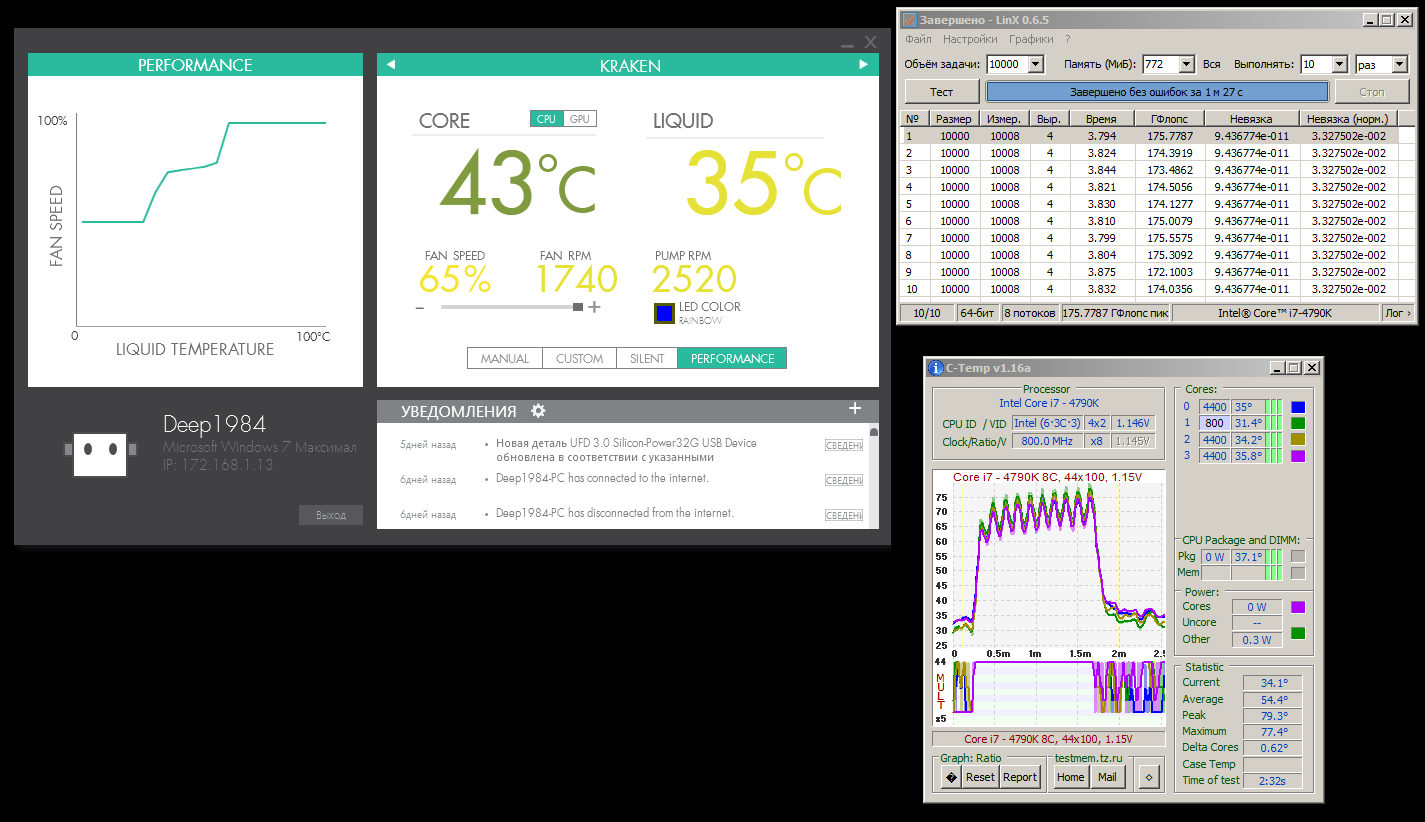Viewport: 1425px width, 822px height.
Task: Click the core 1 frequency field showing 800
Action: coord(1214,423)
